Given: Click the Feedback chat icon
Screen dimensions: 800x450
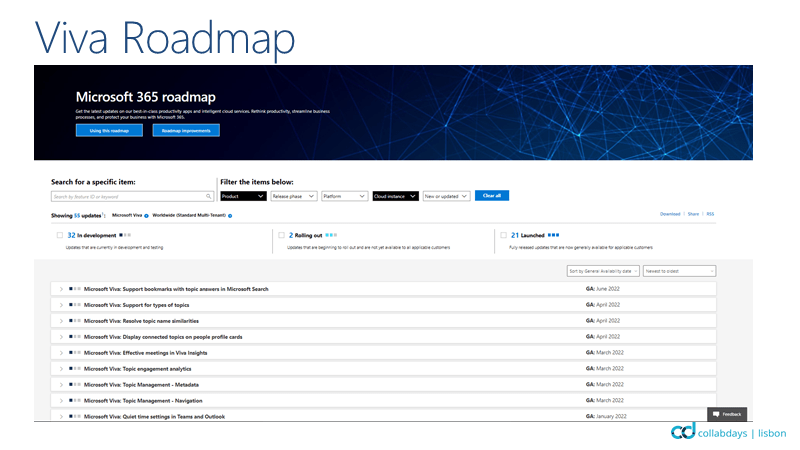Looking at the screenshot, I should 716,414.
